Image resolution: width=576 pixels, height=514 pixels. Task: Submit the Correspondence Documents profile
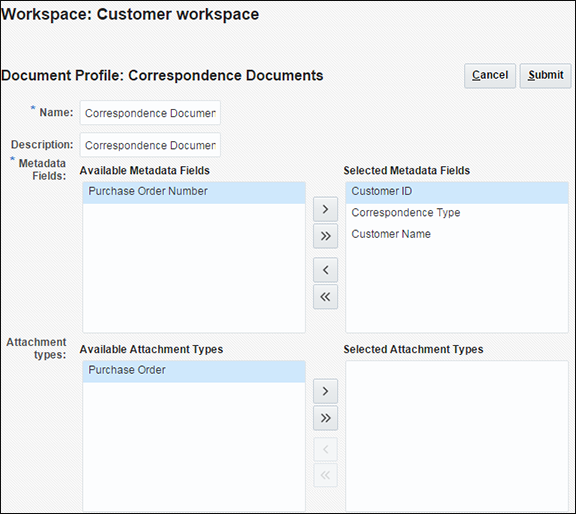point(546,76)
